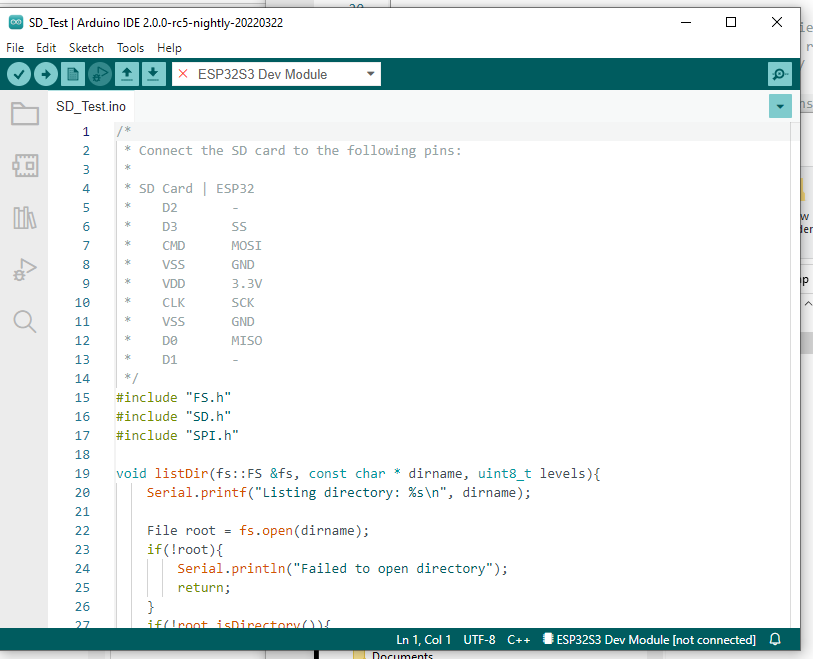Viewport: 813px width, 659px height.
Task: Open the Sketch menu
Action: [x=87, y=48]
